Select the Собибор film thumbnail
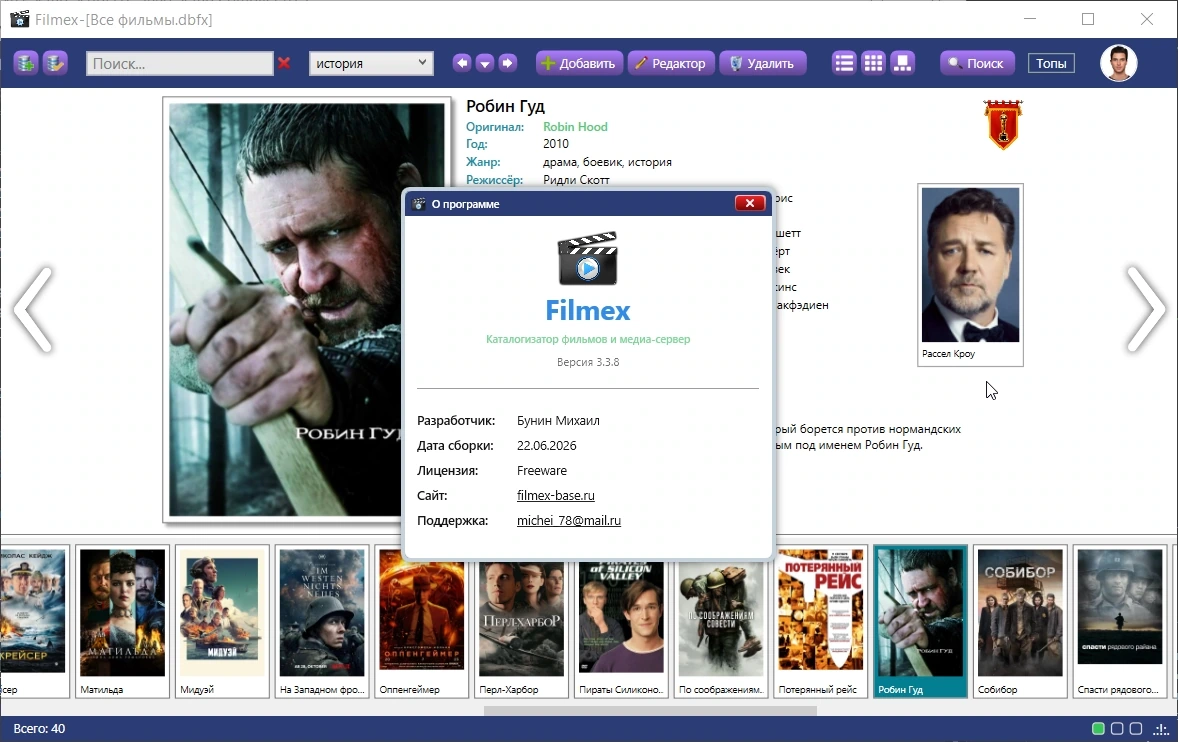The image size is (1178, 742). click(x=1019, y=621)
